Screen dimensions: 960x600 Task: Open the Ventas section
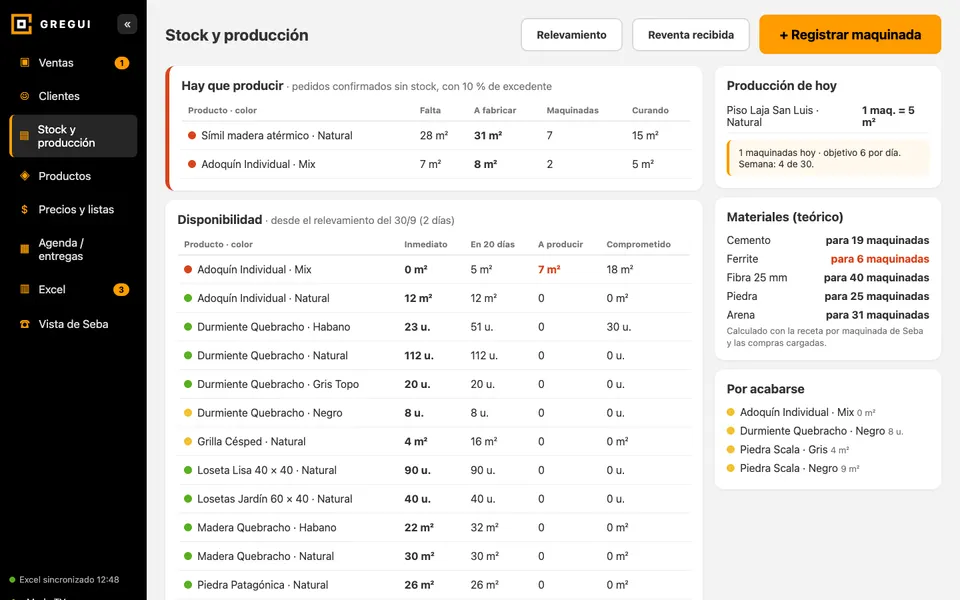click(73, 62)
